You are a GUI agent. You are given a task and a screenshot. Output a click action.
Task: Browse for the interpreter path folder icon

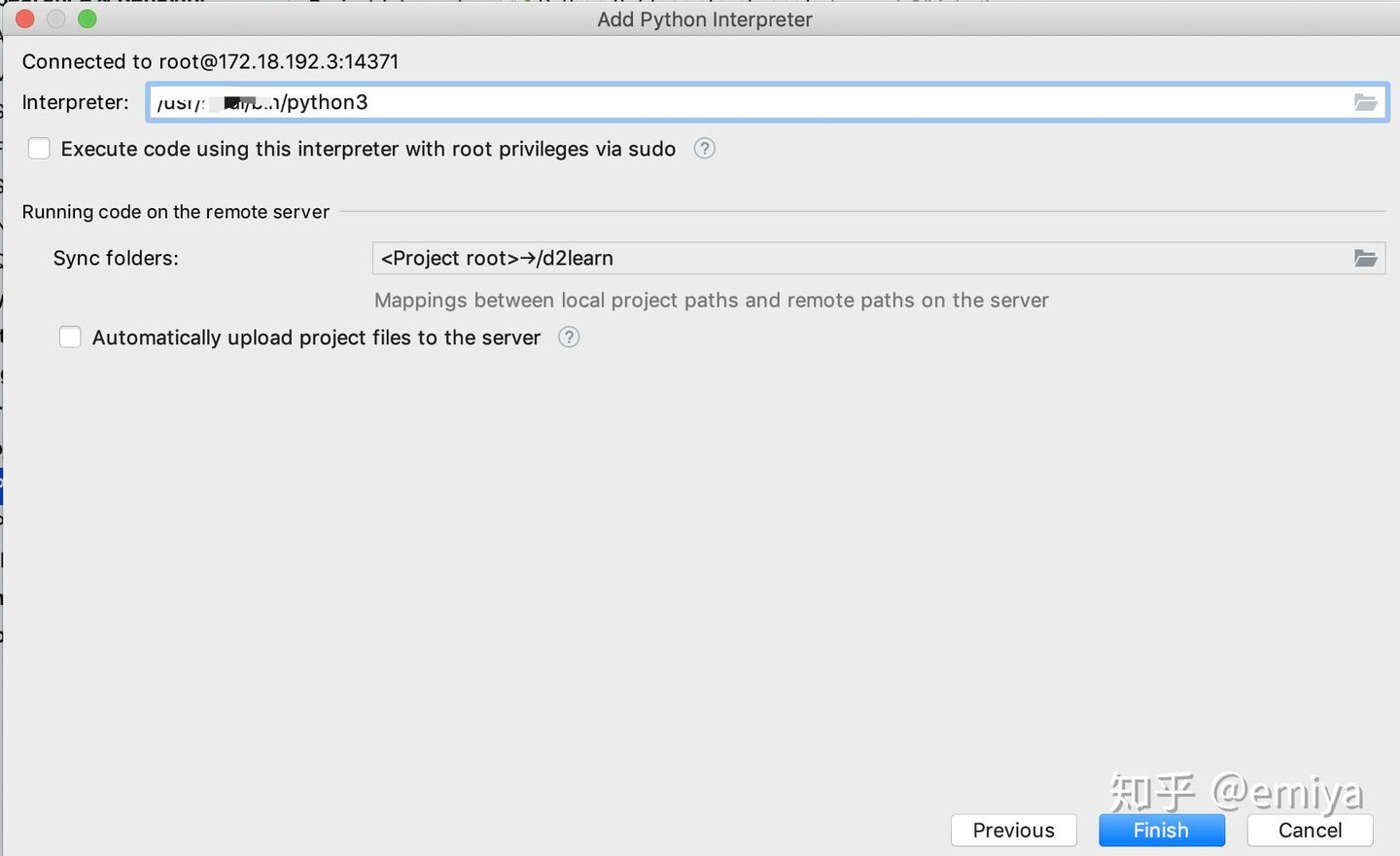pyautogui.click(x=1365, y=102)
